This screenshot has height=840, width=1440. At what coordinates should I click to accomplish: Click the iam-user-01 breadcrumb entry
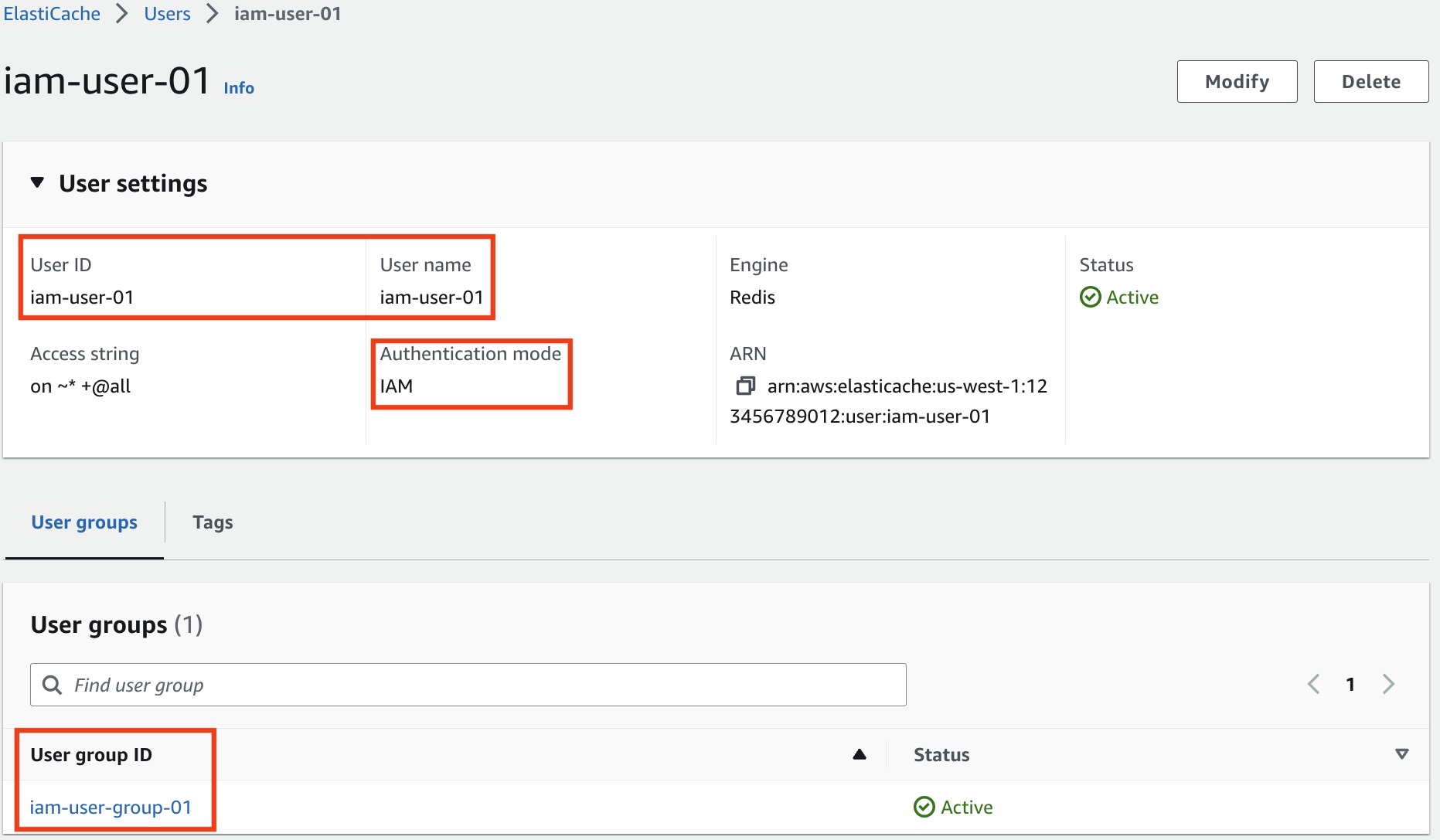point(287,13)
